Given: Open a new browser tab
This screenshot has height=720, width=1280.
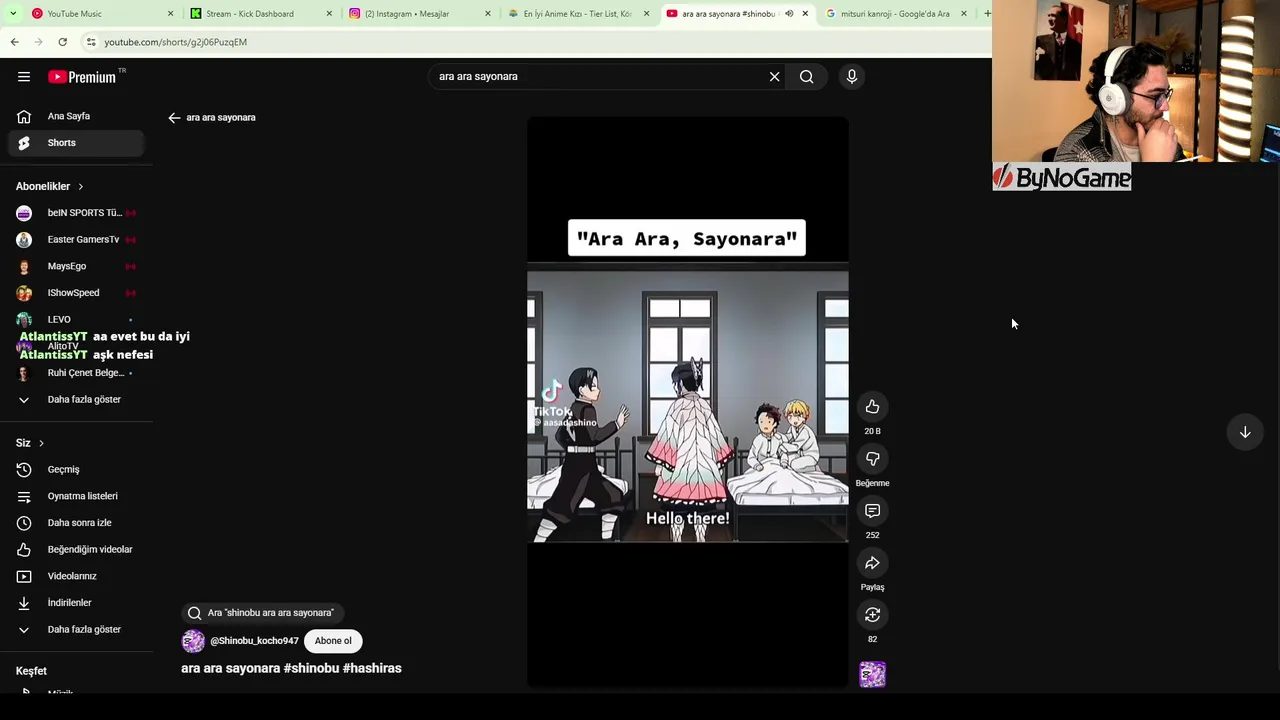Looking at the screenshot, I should tap(986, 14).
